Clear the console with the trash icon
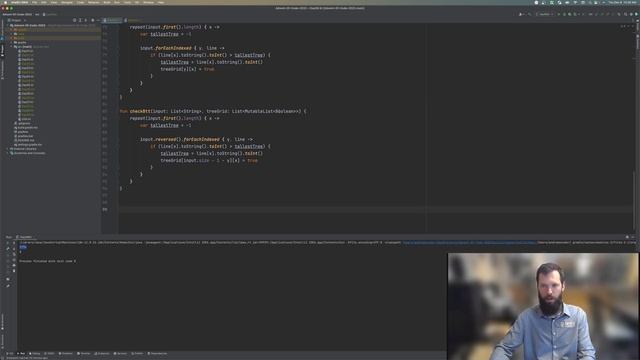Viewport: 640px width, 360px height. coord(14,271)
